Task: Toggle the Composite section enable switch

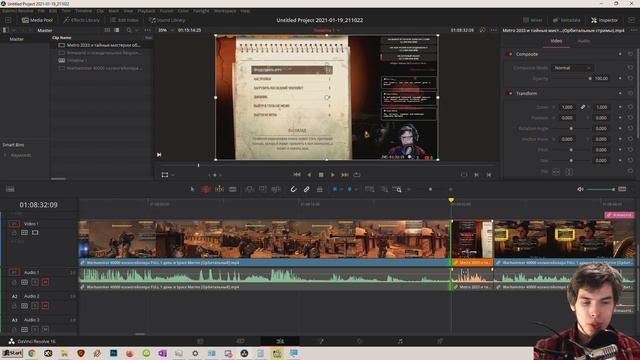Action: pos(510,54)
